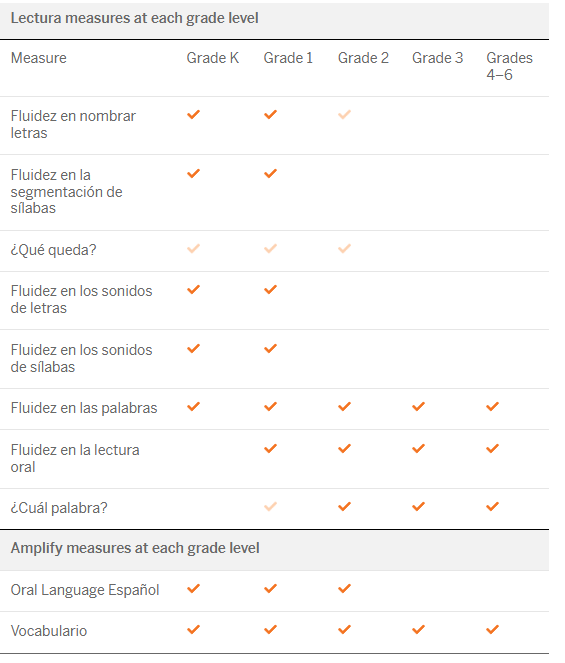Click the ¿Qué queda? measure label
Screen dimensions: 565x663
tap(53, 250)
